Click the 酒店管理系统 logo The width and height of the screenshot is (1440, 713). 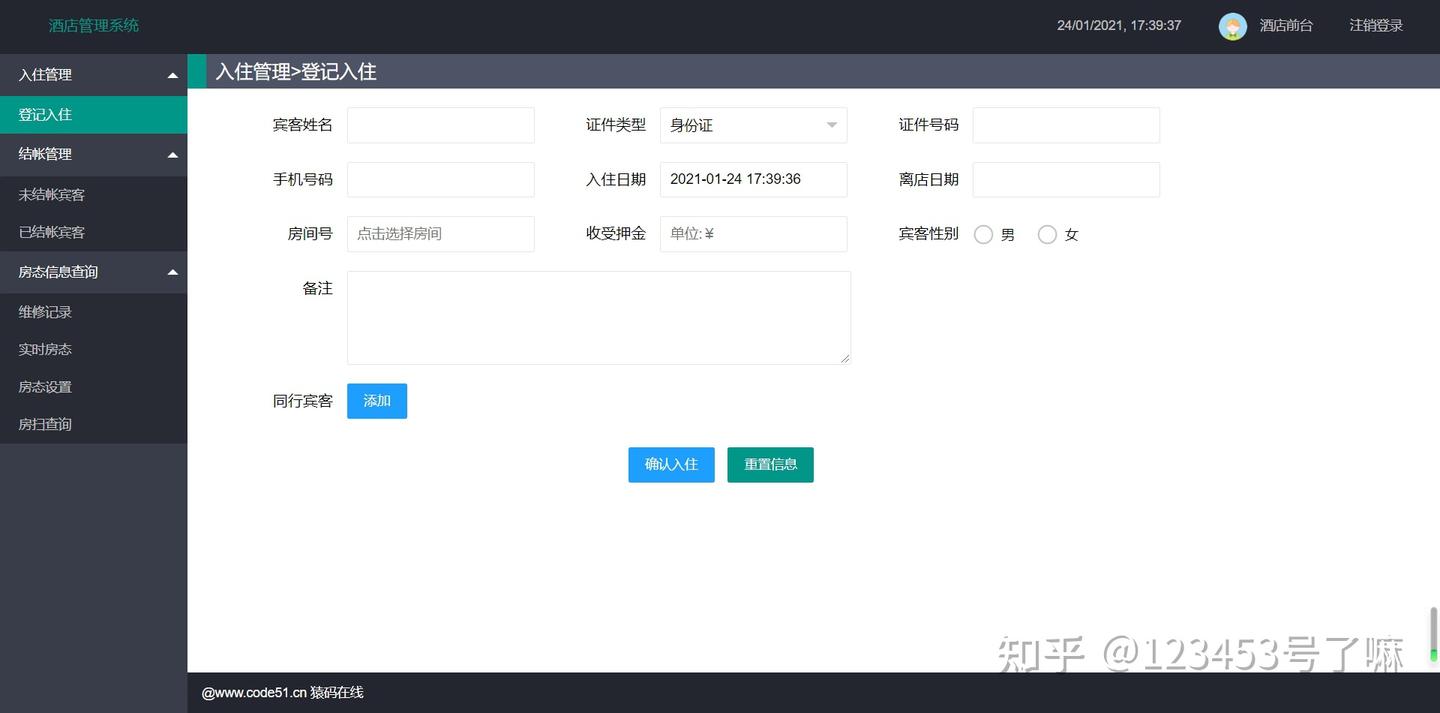point(93,25)
